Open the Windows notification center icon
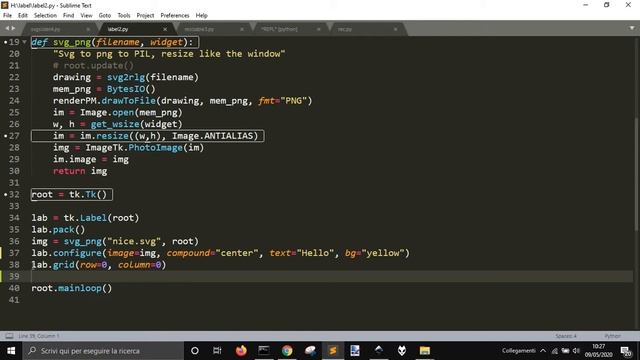Image resolution: width=640 pixels, height=360 pixels. point(626,351)
